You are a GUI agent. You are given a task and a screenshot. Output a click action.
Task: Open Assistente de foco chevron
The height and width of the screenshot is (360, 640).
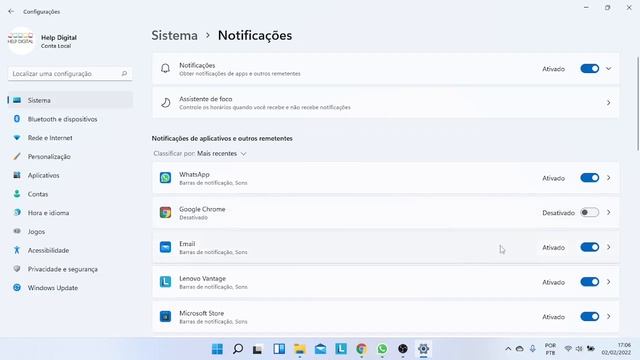click(609, 103)
